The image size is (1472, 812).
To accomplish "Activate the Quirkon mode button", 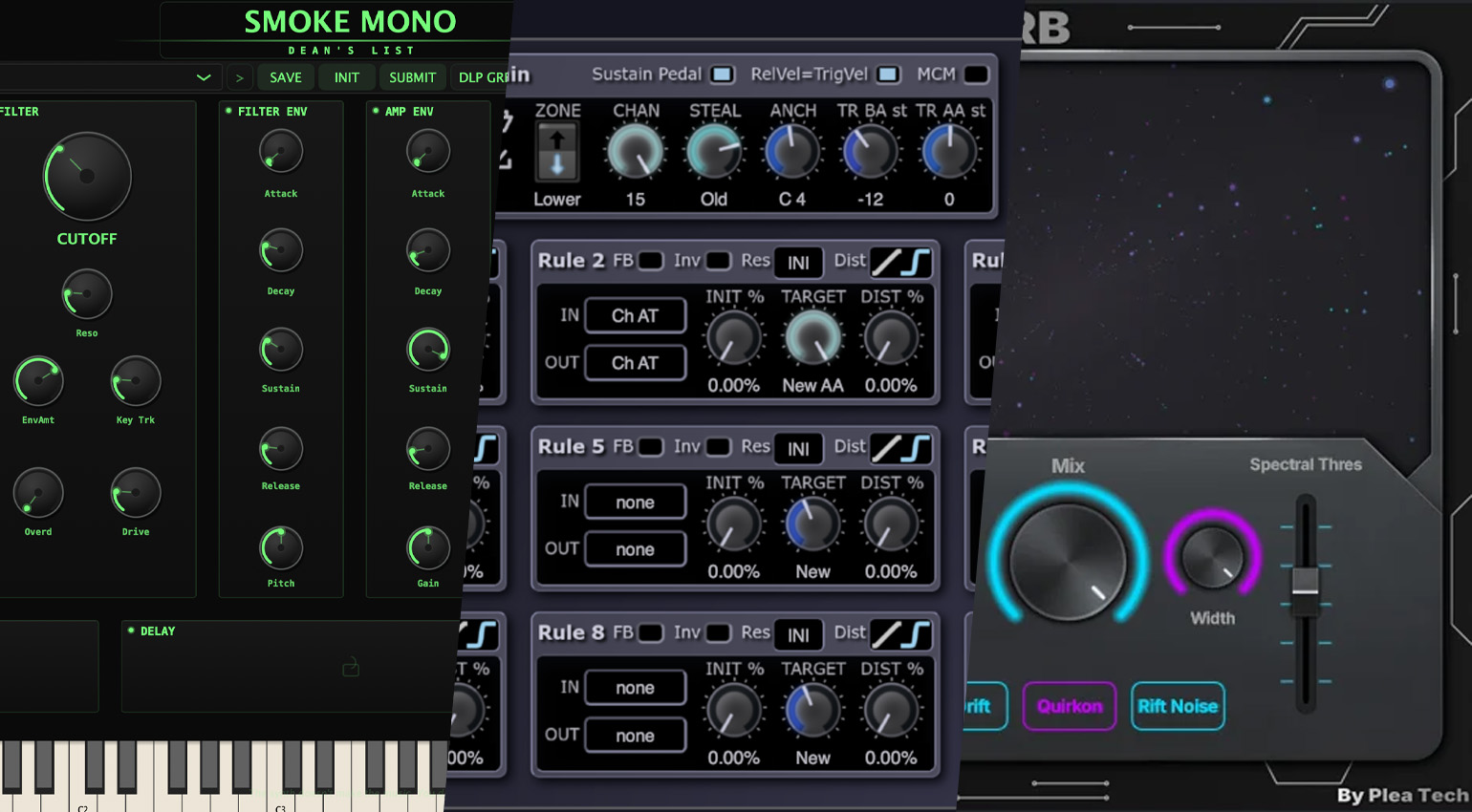I will click(1069, 707).
